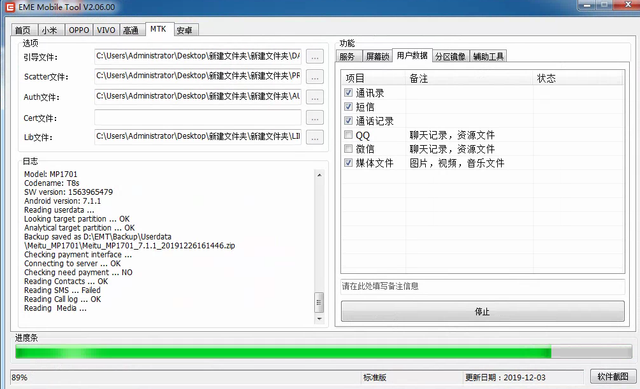Click the EME Mobile Tool app icon
The image size is (640, 389).
[10, 7]
